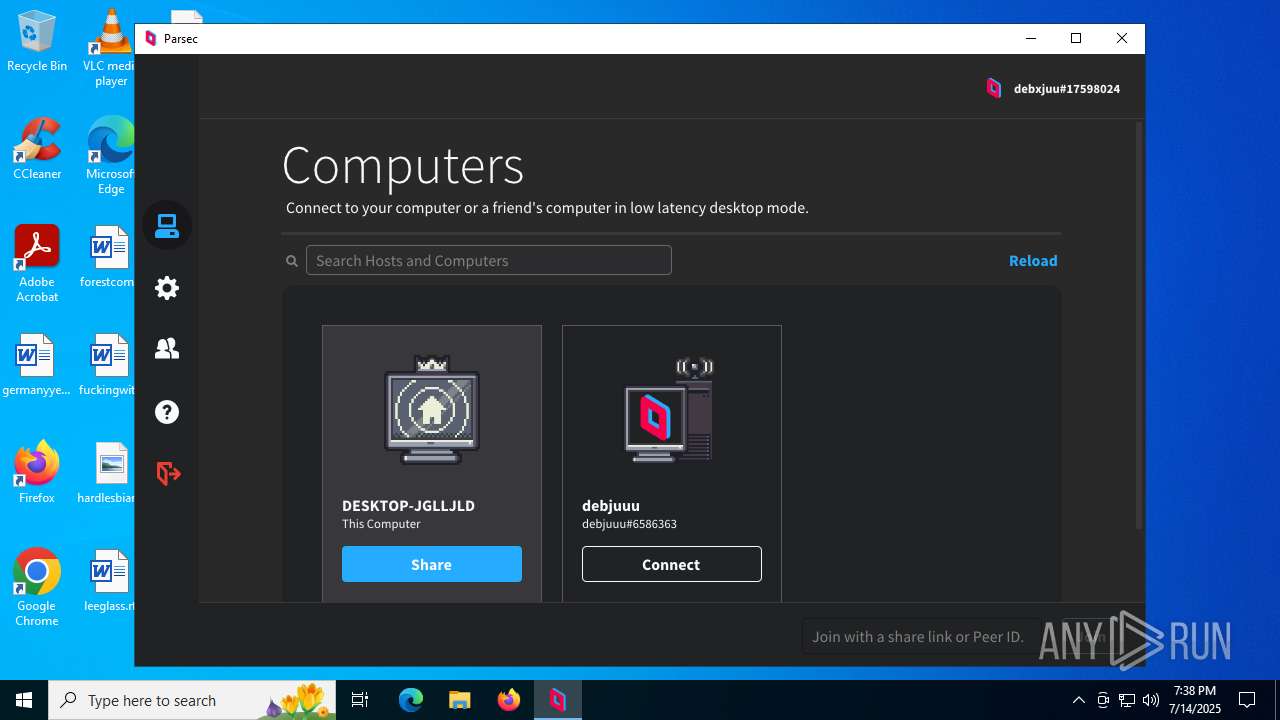Viewport: 1280px width, 720px height.
Task: Click the search magnifier icon
Action: click(292, 261)
